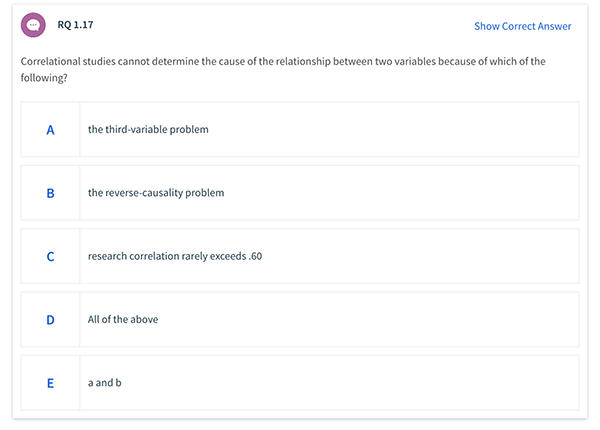
Task: Click empty area of option A row
Action: pyautogui.click(x=394, y=130)
